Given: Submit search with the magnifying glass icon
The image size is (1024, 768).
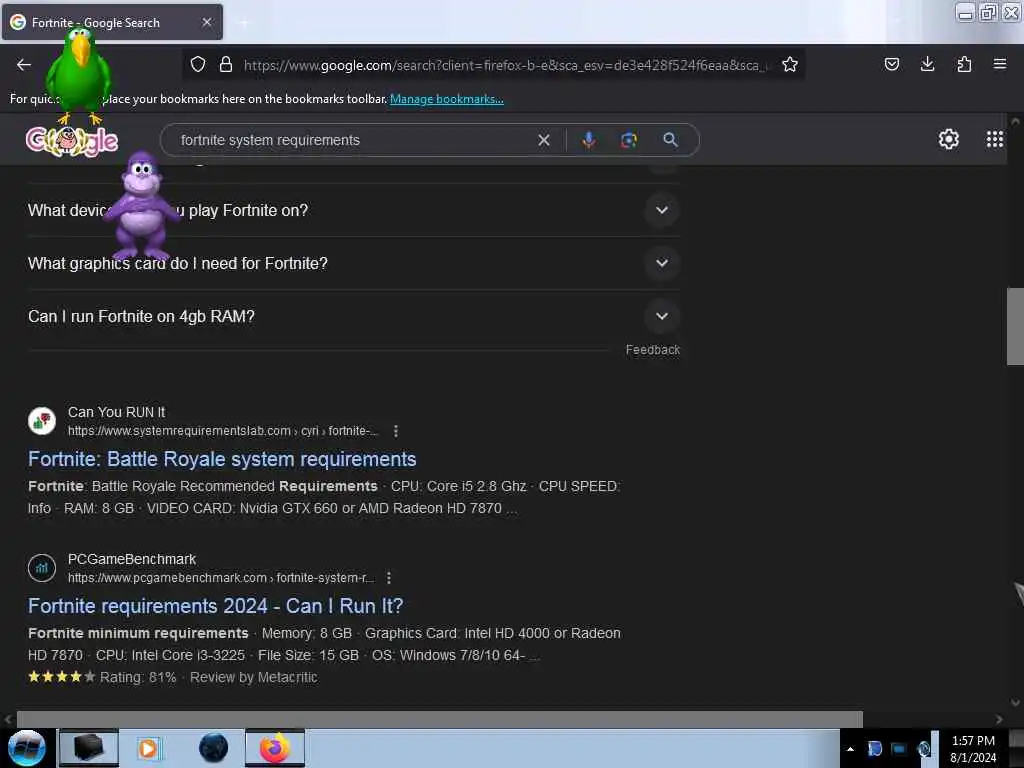Looking at the screenshot, I should tap(670, 140).
